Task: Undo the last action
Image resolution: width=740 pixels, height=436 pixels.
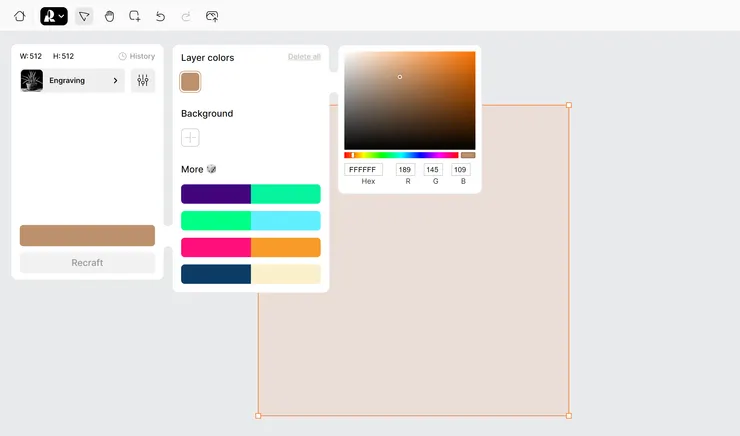Action: (x=160, y=17)
